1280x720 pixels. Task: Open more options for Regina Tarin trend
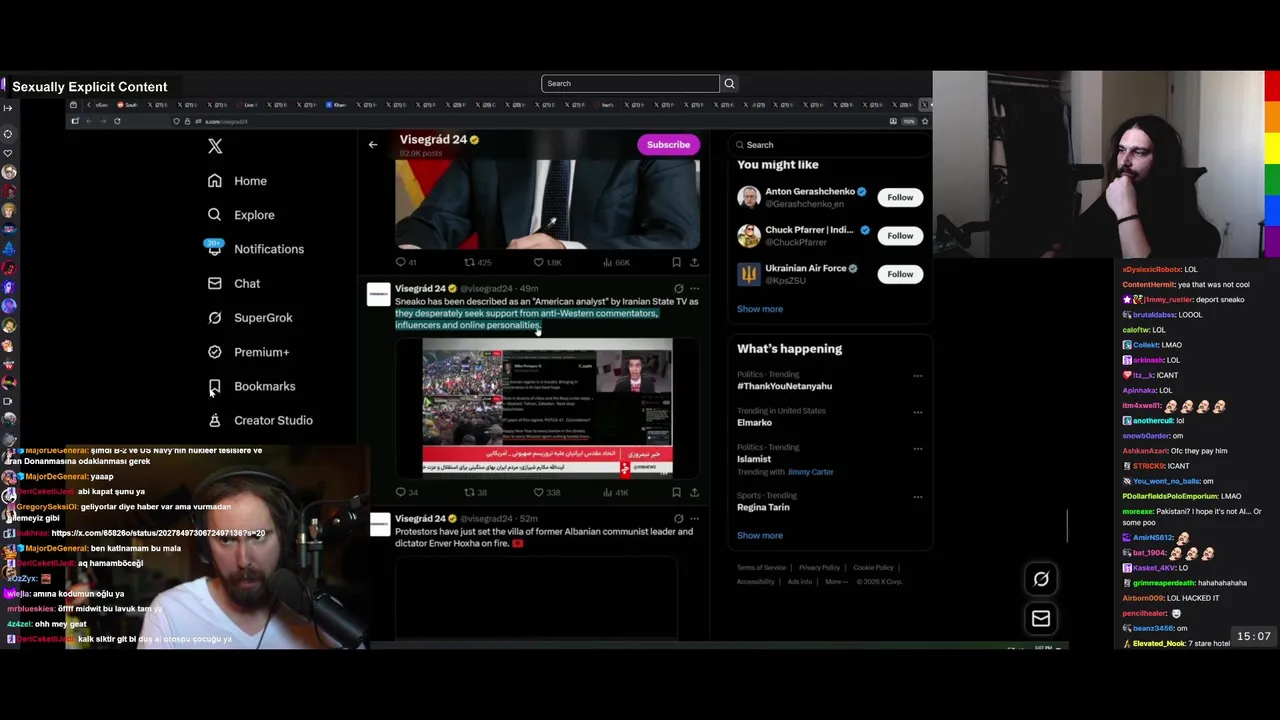coord(917,496)
